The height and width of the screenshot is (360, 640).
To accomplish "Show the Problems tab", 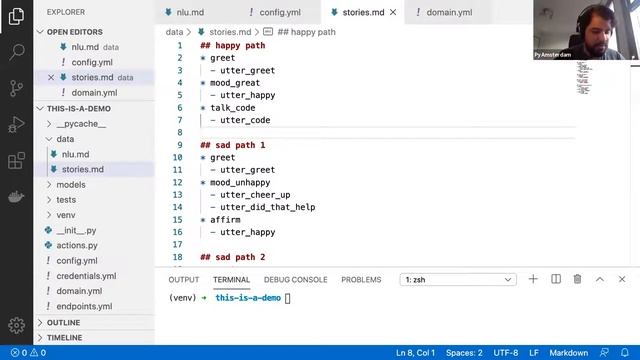I will [x=361, y=280].
